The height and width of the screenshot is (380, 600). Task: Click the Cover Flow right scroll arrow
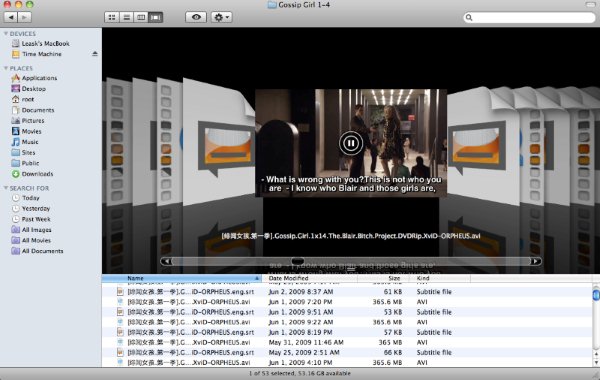pos(536,261)
